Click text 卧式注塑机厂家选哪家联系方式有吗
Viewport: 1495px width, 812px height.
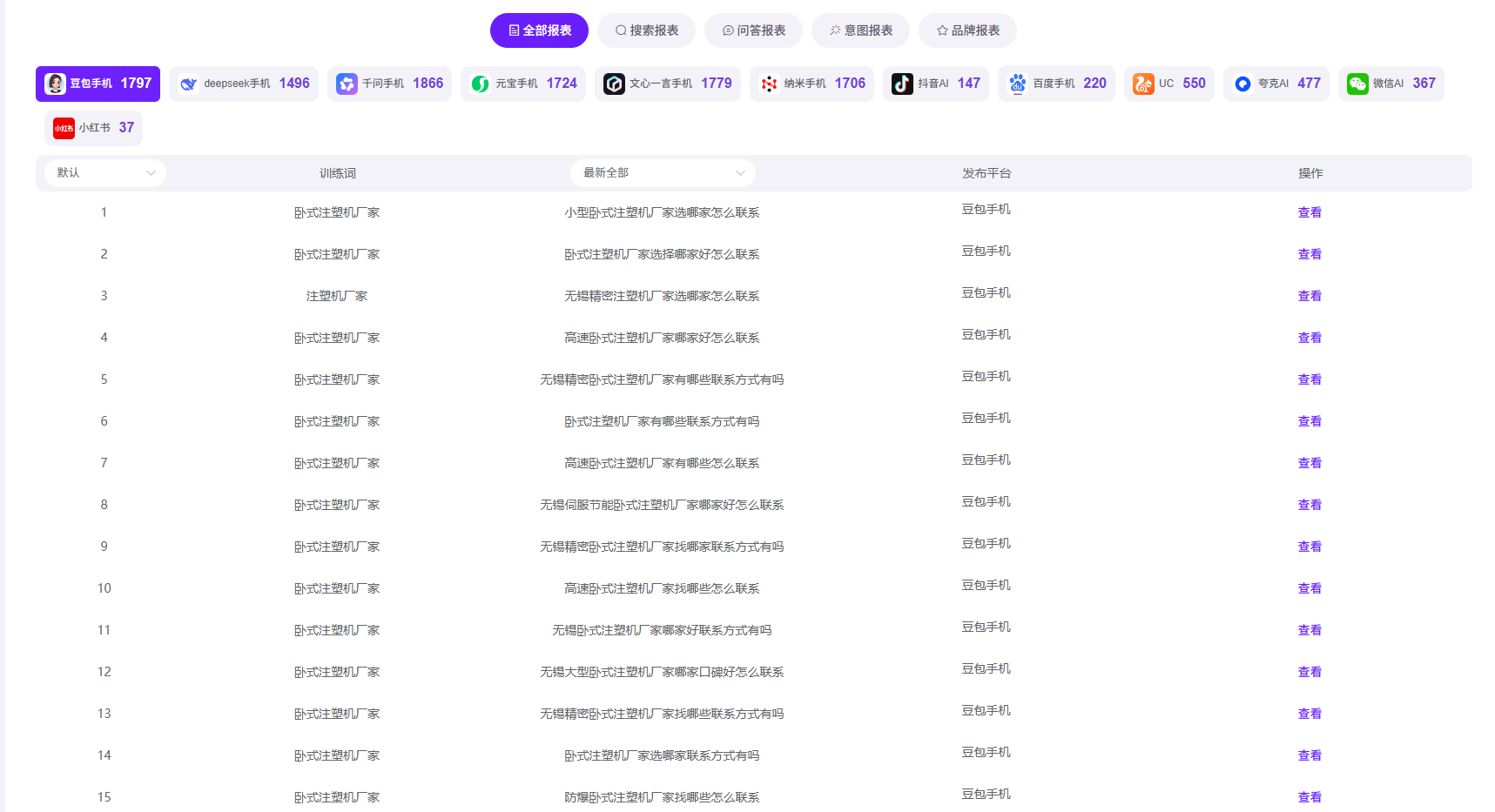pyautogui.click(x=662, y=755)
